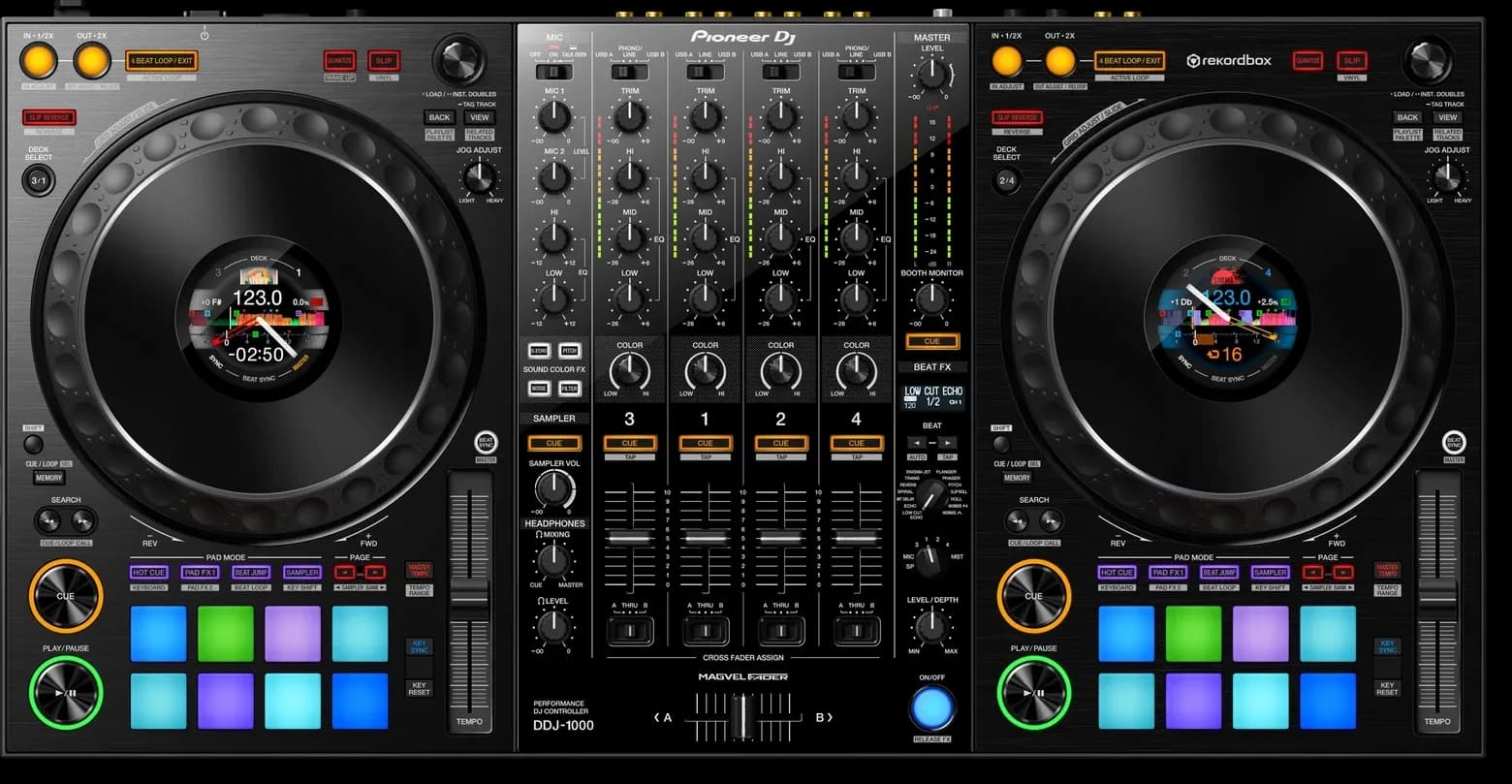This screenshot has height=784, width=1512.
Task: Click left deck round BEAT SYNC button
Action: coord(486,443)
